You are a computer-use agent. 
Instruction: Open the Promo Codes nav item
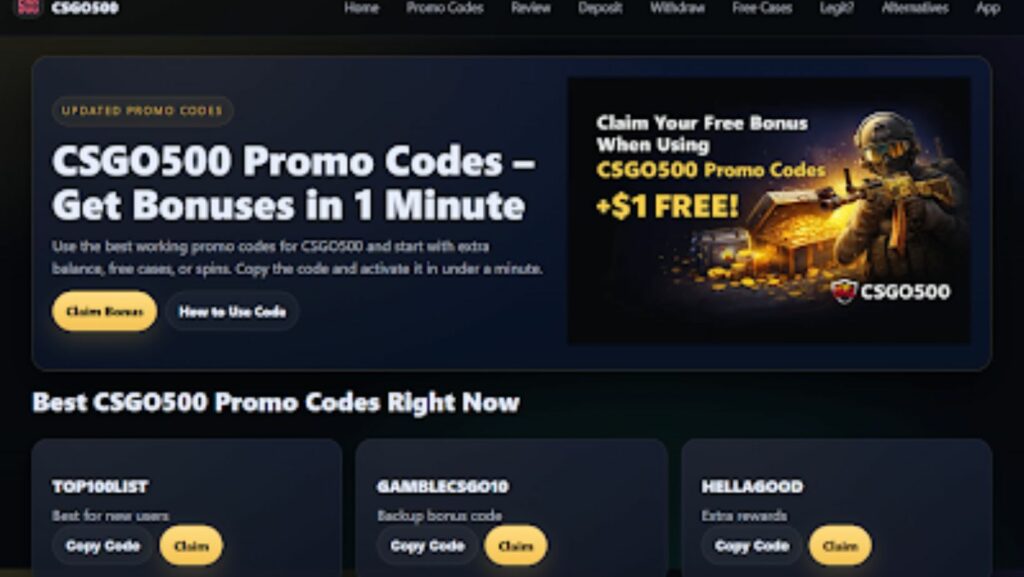[x=445, y=8]
